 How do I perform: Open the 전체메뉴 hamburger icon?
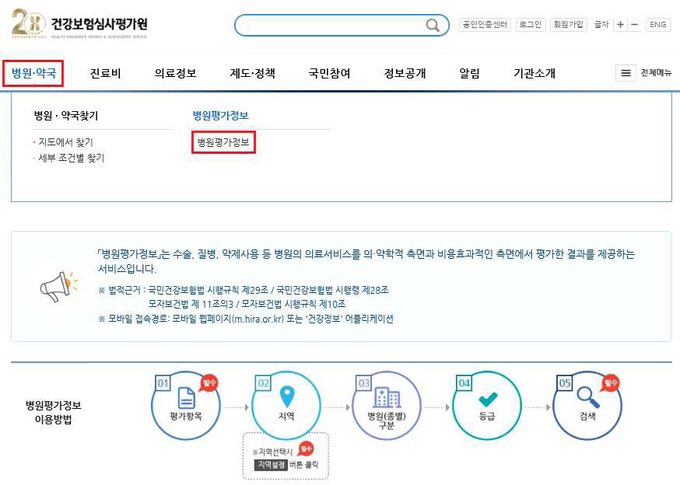pyautogui.click(x=625, y=73)
